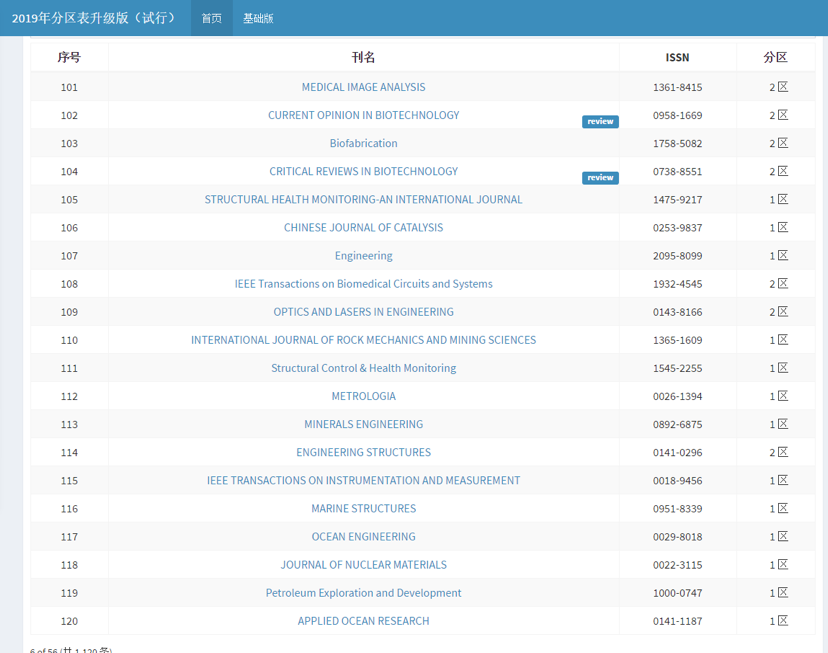Open CURRENT OPINION IN BIOTECHNOLOGY journal link
The width and height of the screenshot is (828, 653).
pyautogui.click(x=363, y=115)
